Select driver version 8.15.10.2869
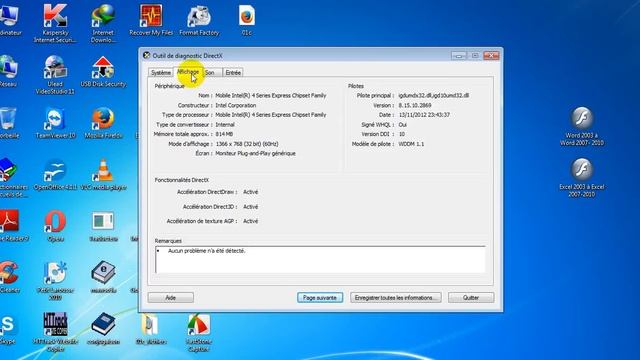This screenshot has height=360, width=640. click(x=415, y=105)
